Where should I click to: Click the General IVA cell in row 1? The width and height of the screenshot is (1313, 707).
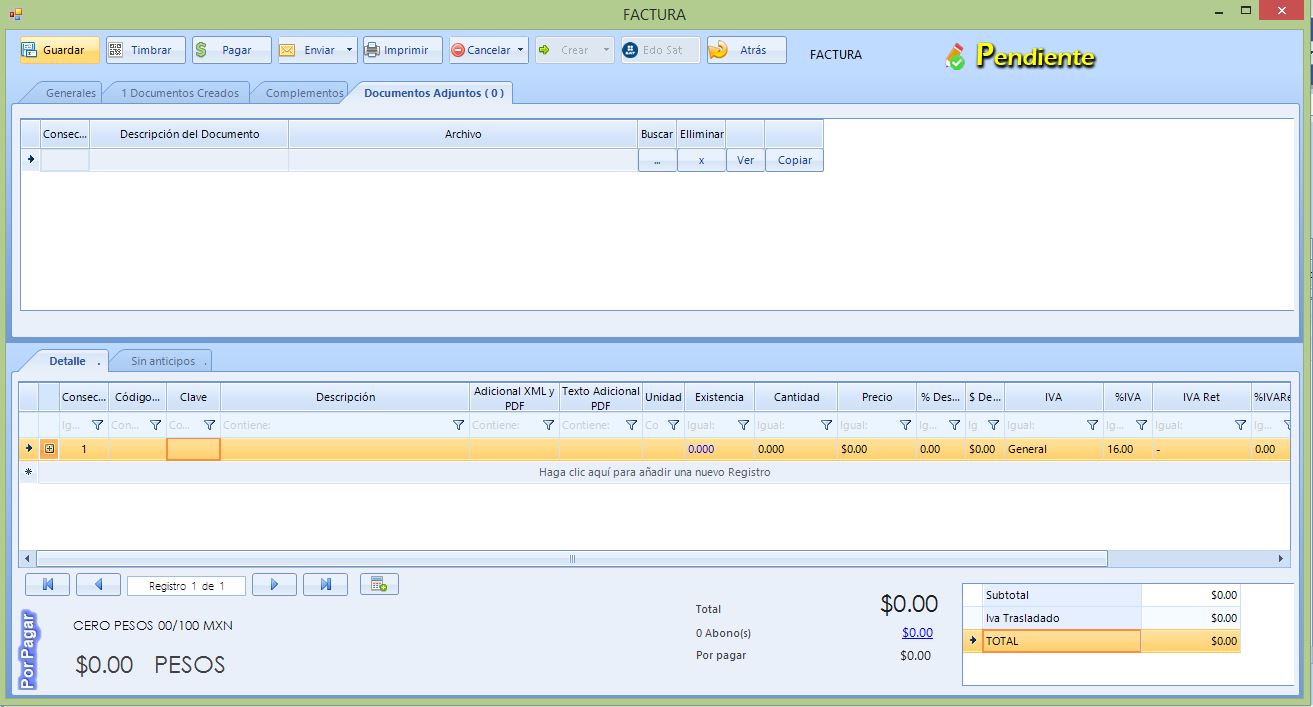1054,449
